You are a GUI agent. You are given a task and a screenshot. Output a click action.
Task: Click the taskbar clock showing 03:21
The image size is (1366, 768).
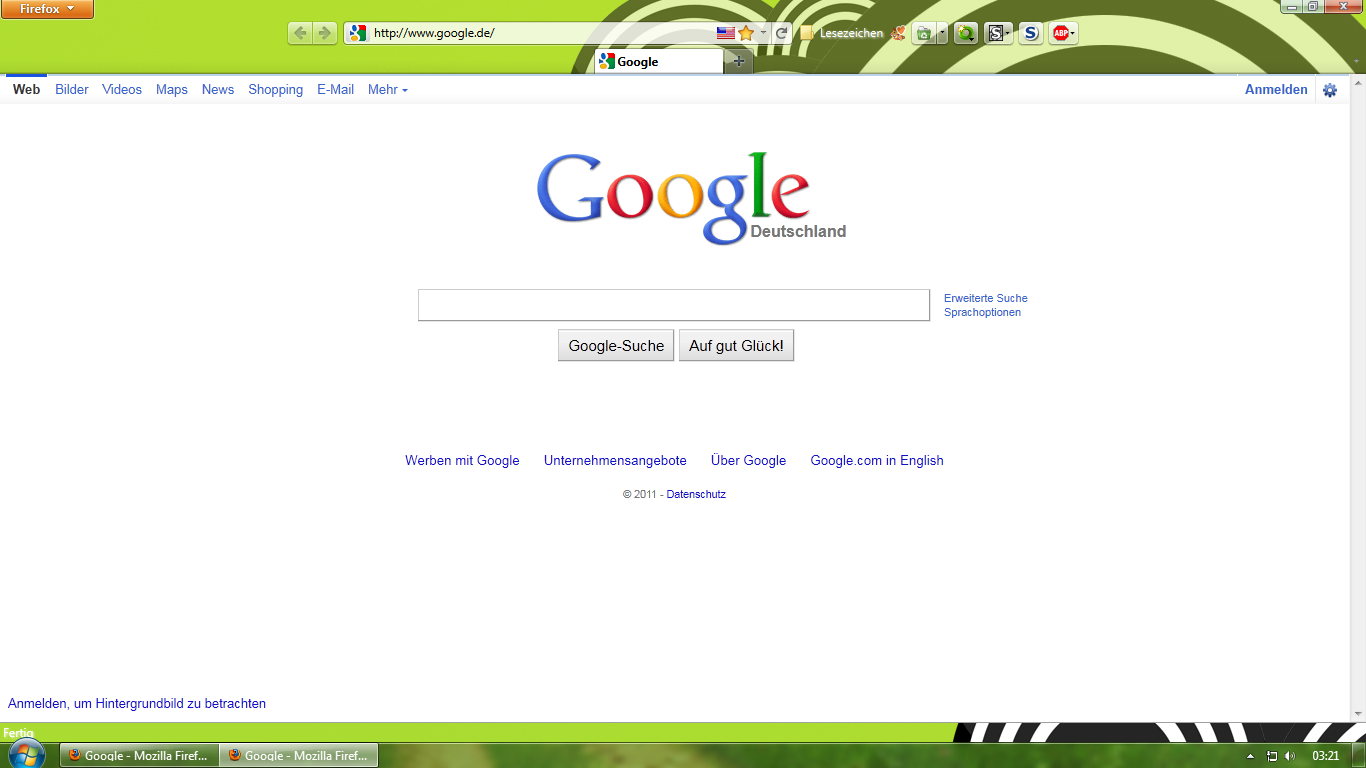click(x=1326, y=756)
